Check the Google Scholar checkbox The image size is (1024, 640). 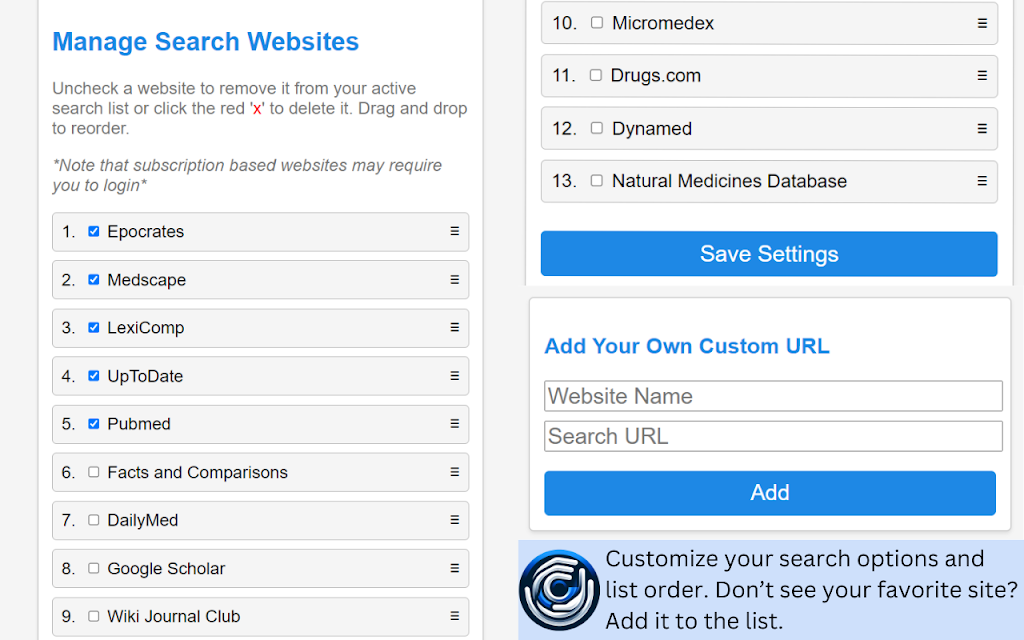[x=93, y=568]
